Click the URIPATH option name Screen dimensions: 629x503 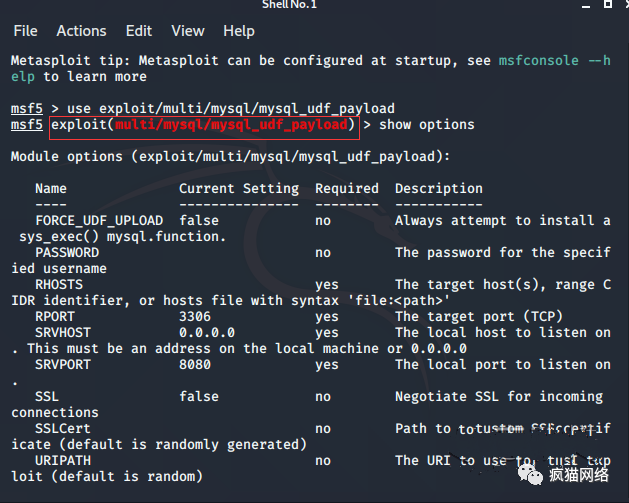coord(63,460)
